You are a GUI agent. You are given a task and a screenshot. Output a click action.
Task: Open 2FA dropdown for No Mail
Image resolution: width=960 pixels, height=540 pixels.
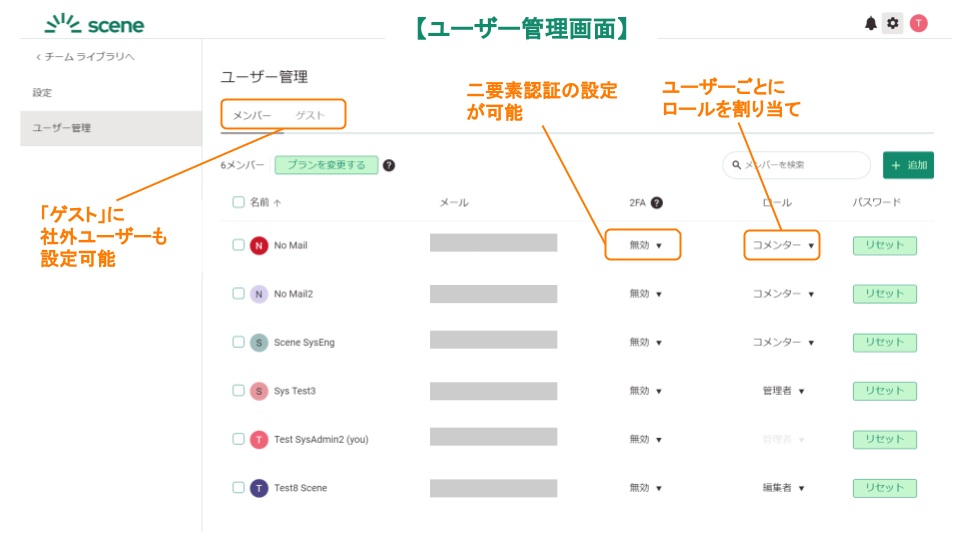point(645,245)
